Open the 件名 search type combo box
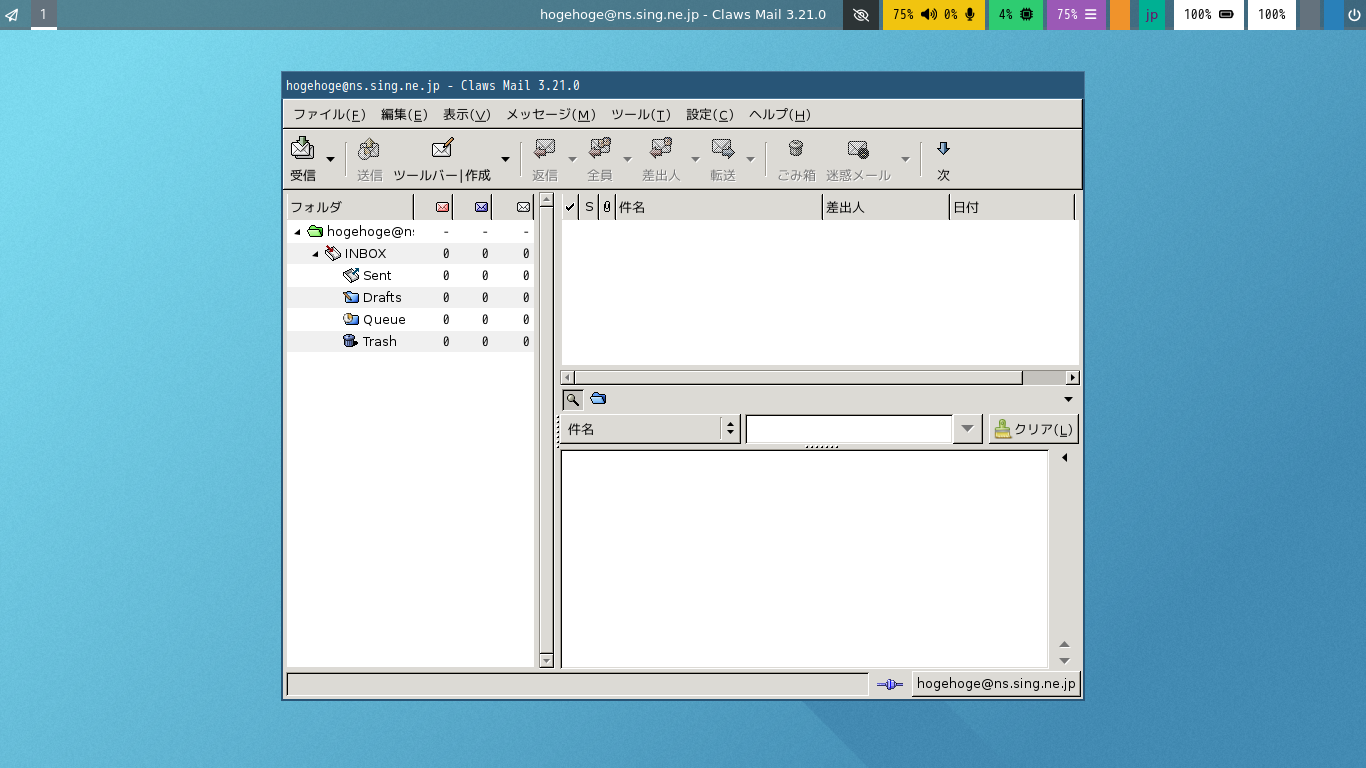 650,429
